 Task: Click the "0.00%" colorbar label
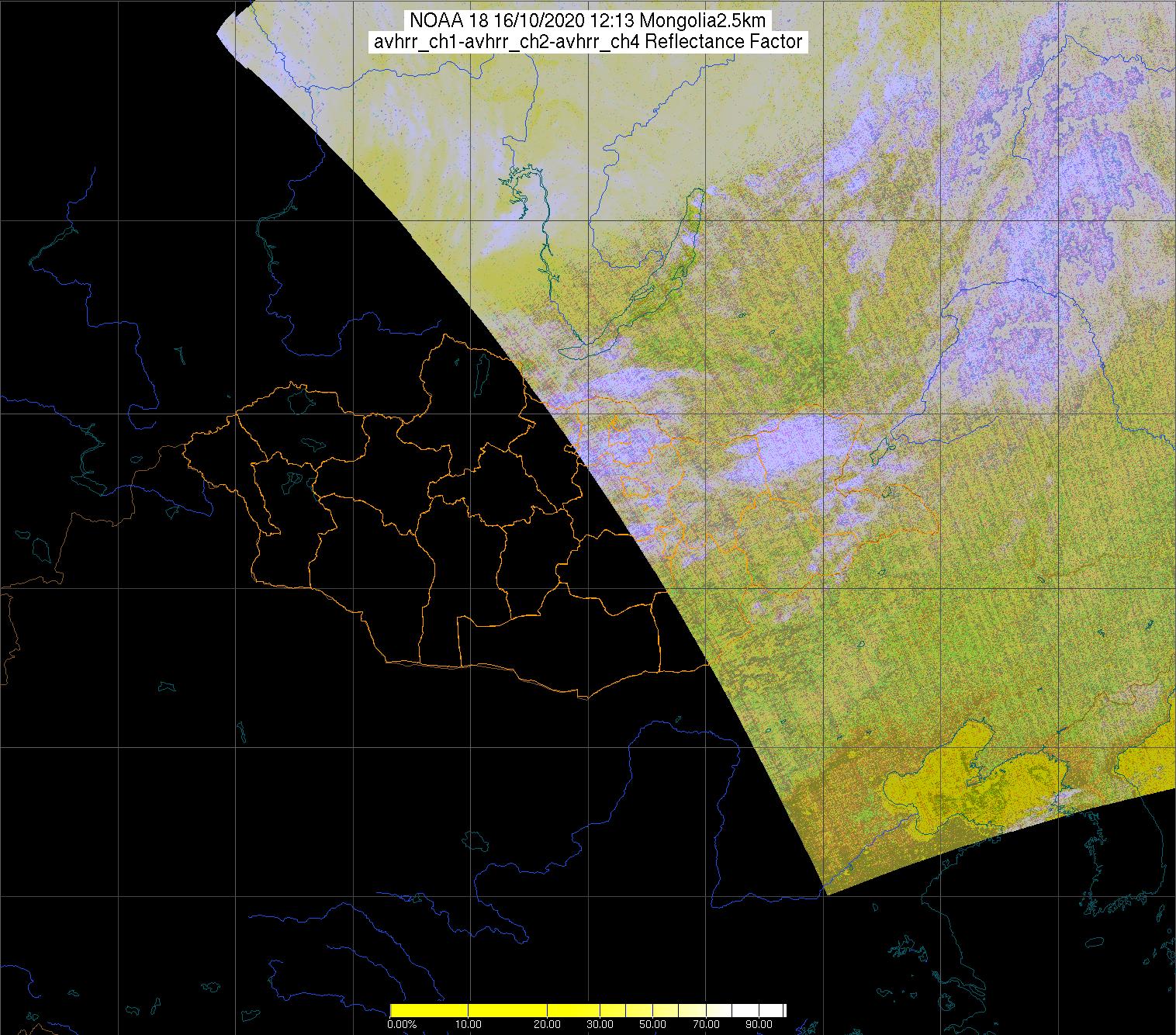[401, 1024]
